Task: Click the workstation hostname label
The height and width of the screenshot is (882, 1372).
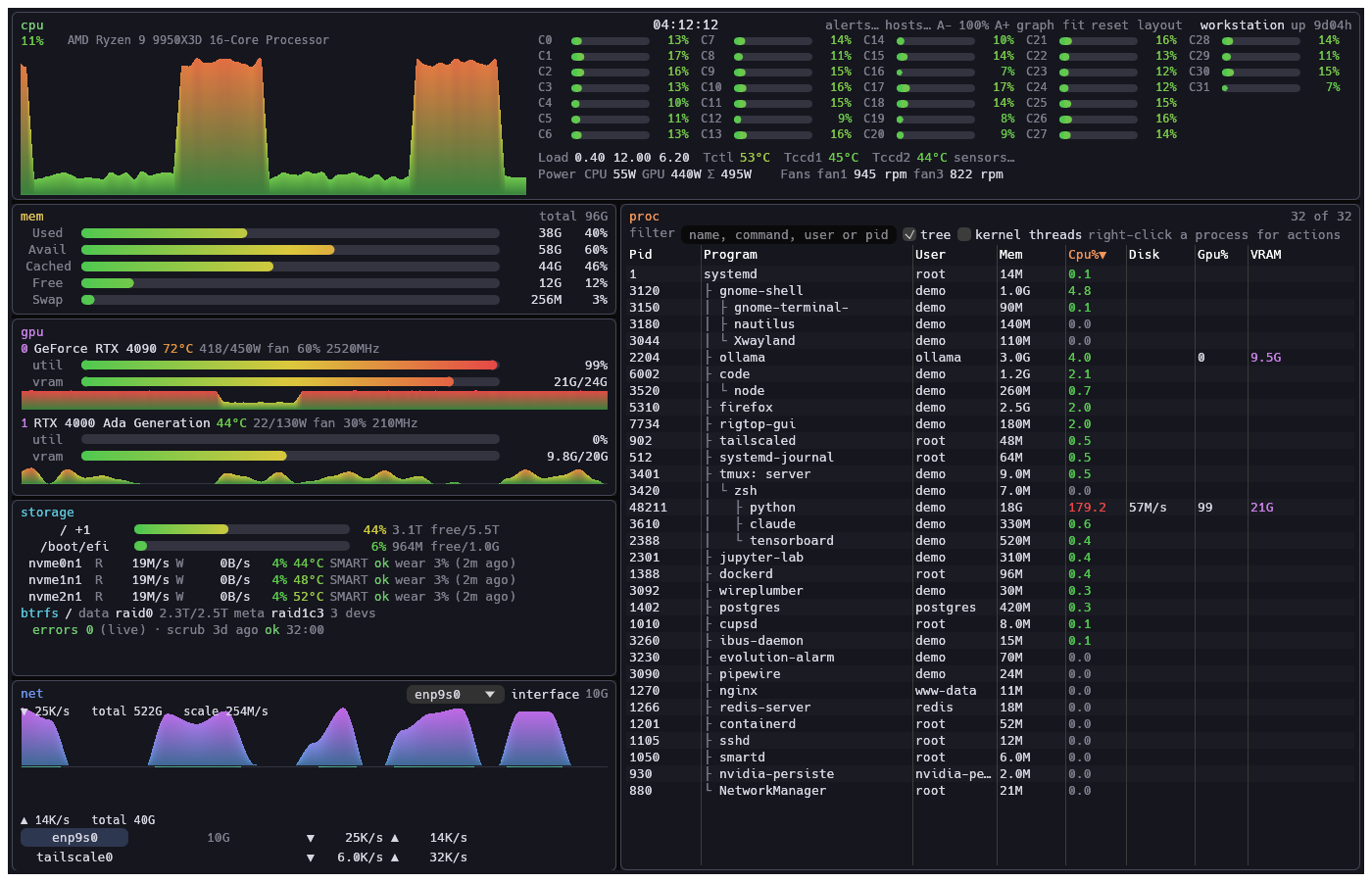Action: tap(1242, 25)
